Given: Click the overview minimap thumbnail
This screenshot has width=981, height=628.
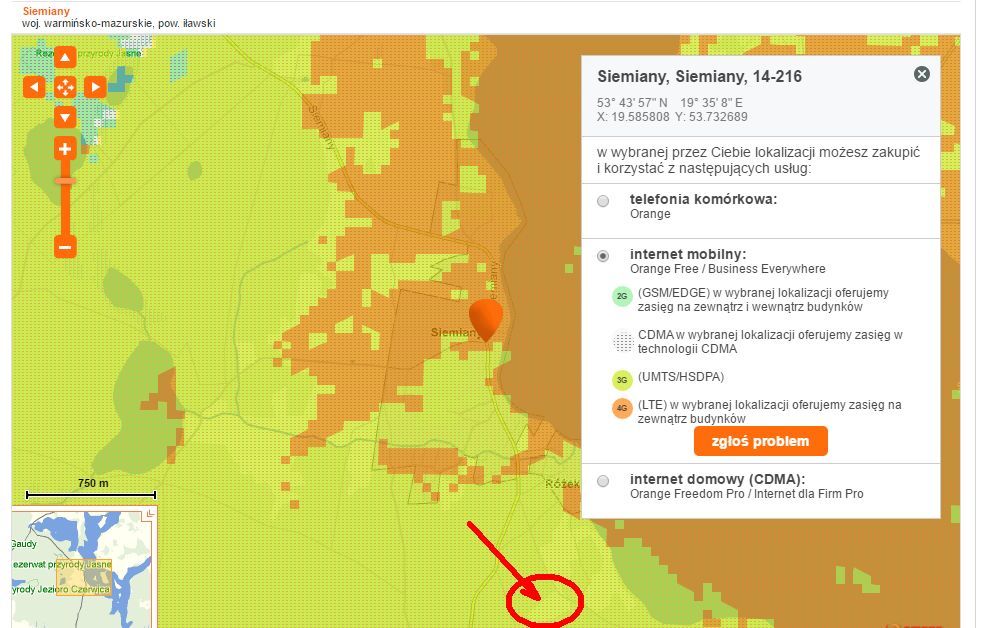Looking at the screenshot, I should tap(82, 570).
